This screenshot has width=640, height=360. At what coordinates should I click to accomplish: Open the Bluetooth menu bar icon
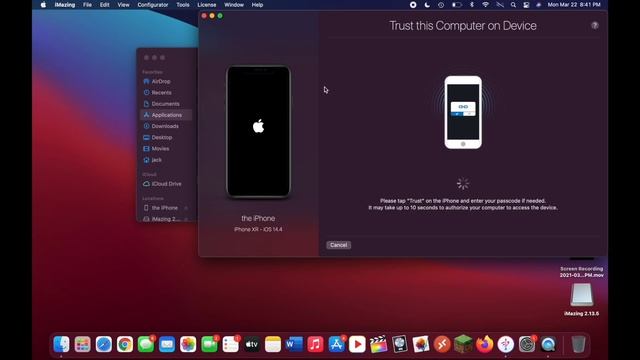[x=472, y=5]
